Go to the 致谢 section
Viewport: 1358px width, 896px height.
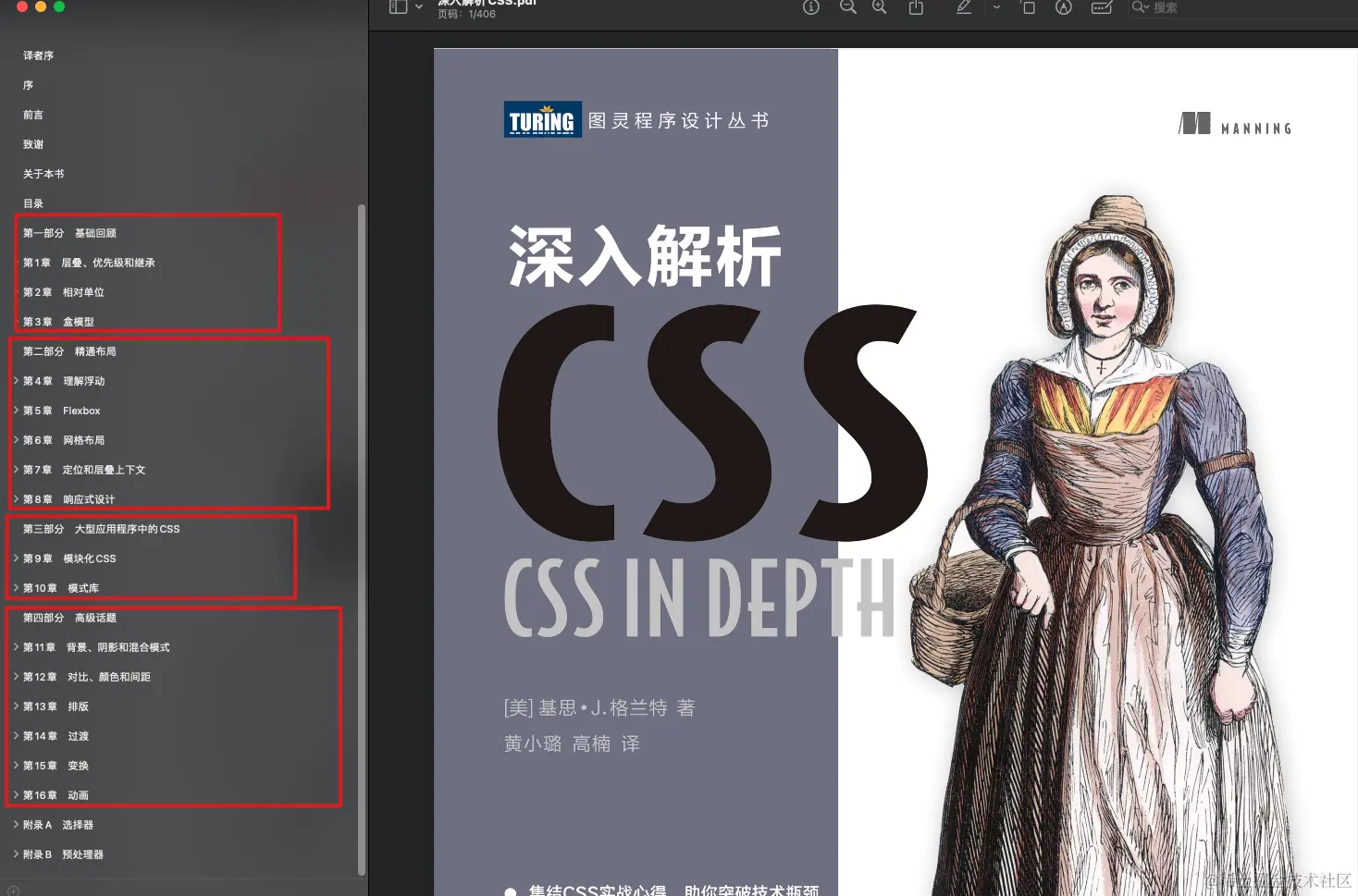pos(33,144)
